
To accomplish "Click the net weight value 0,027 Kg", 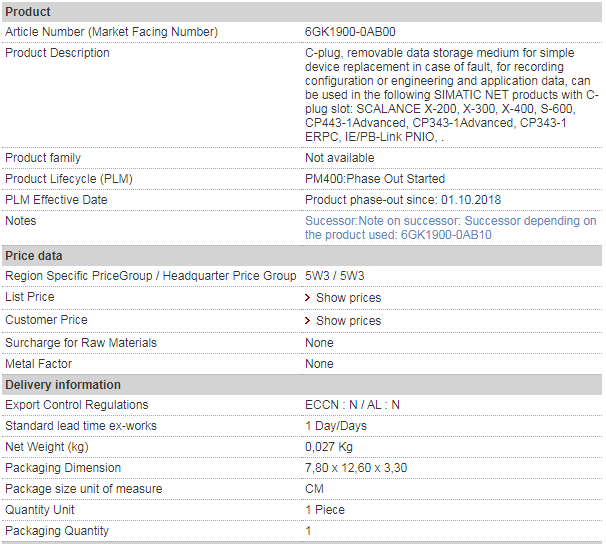I will (329, 447).
